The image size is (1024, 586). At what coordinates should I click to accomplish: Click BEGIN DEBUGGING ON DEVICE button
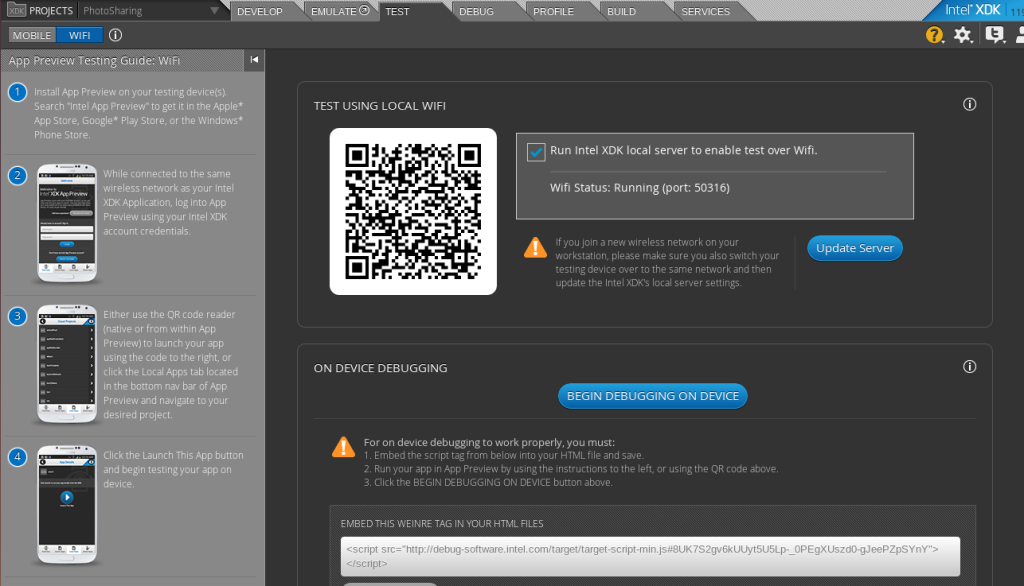652,396
